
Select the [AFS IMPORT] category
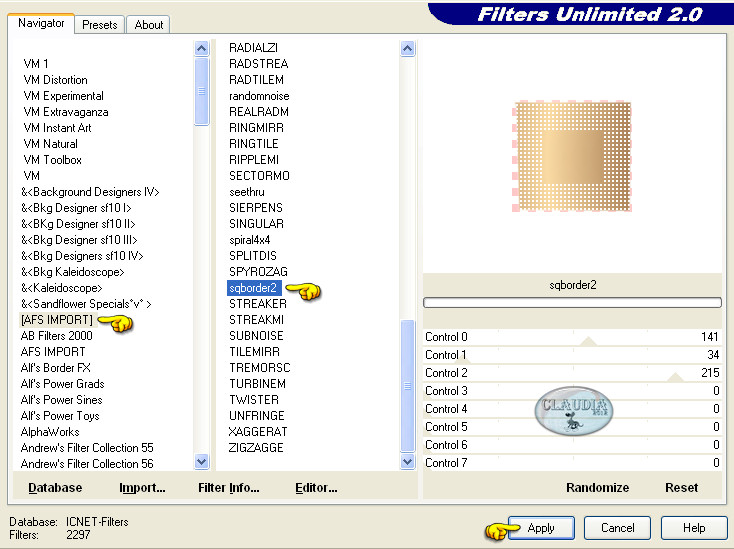tap(57, 320)
